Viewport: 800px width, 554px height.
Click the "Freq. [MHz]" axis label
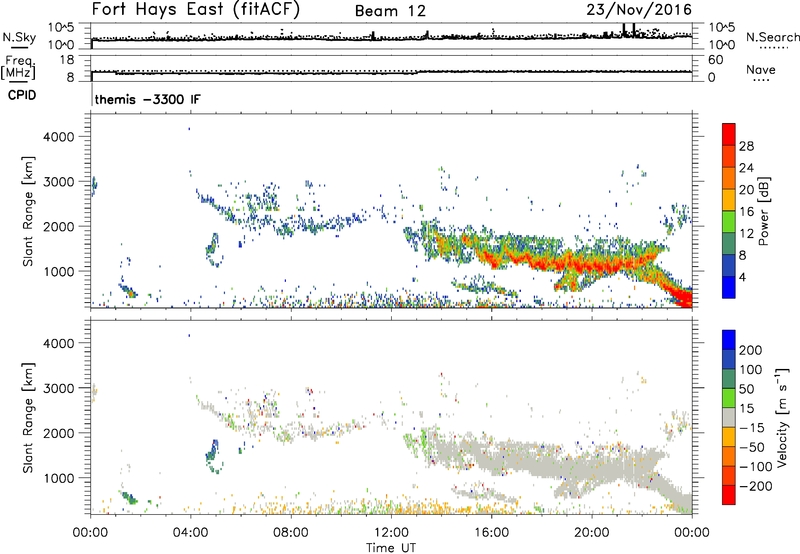(18, 67)
